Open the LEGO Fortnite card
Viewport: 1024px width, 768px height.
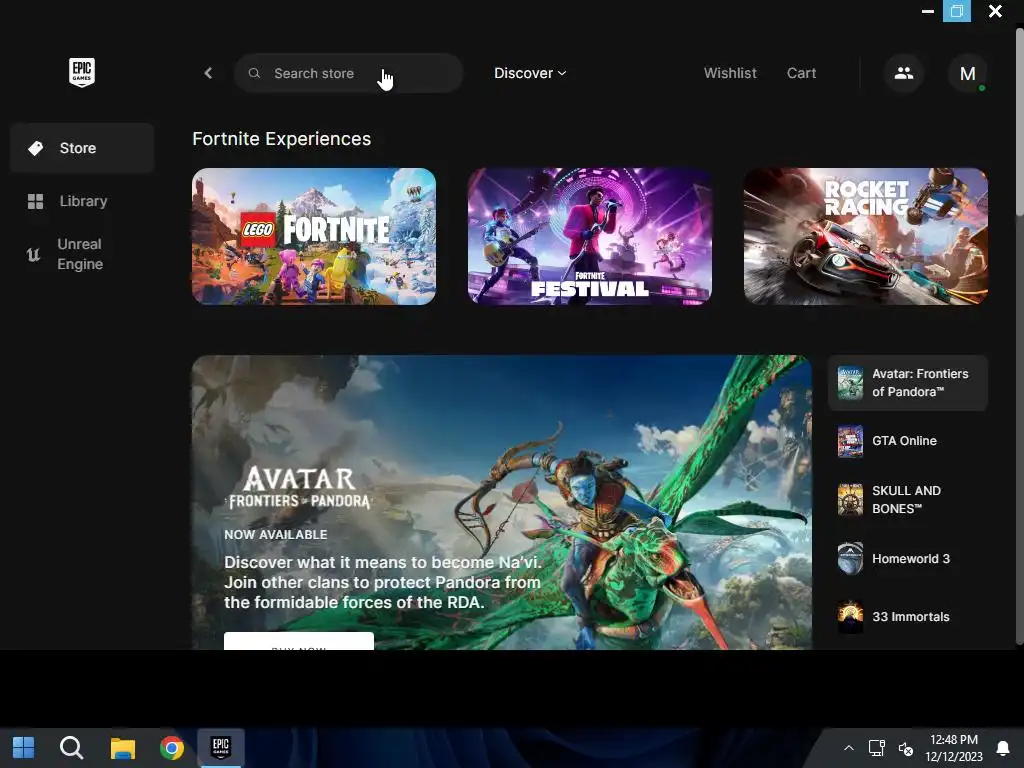pyautogui.click(x=314, y=236)
